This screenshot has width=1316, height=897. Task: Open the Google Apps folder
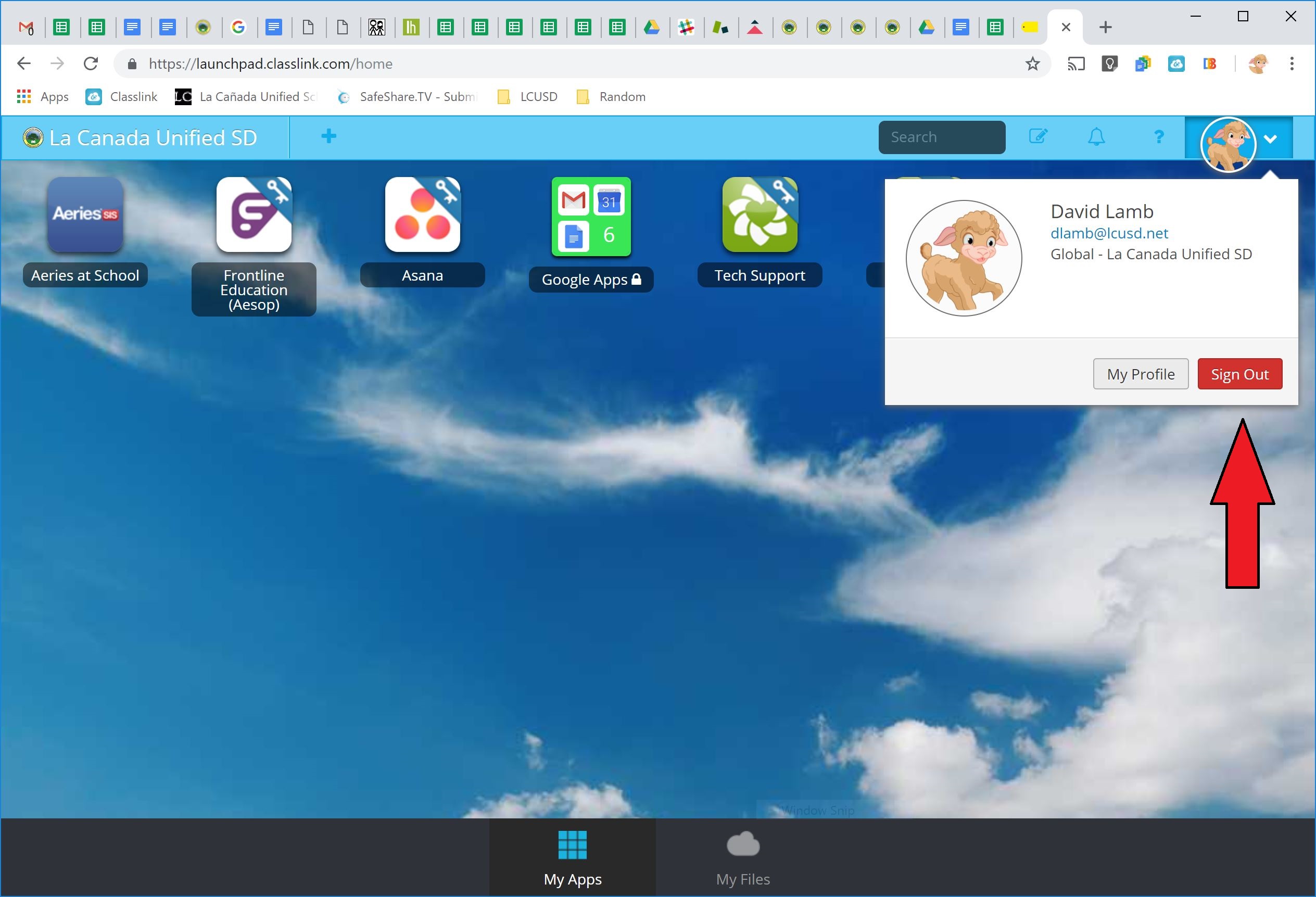(591, 217)
